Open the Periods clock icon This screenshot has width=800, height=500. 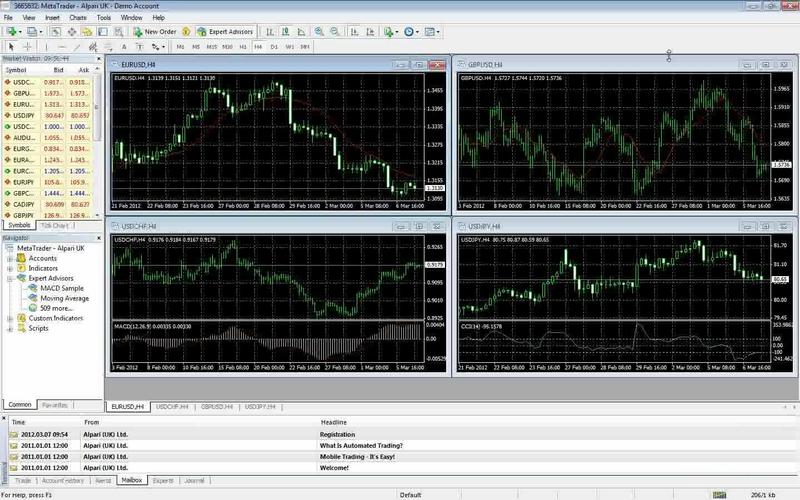tap(409, 32)
